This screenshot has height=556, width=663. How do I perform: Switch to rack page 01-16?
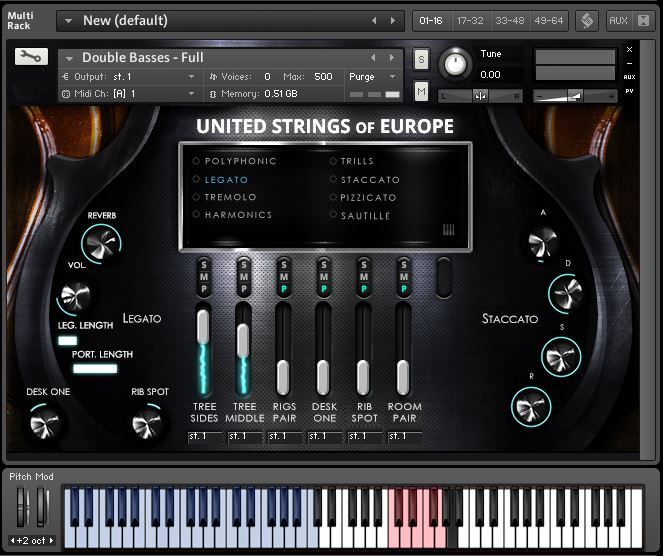431,21
